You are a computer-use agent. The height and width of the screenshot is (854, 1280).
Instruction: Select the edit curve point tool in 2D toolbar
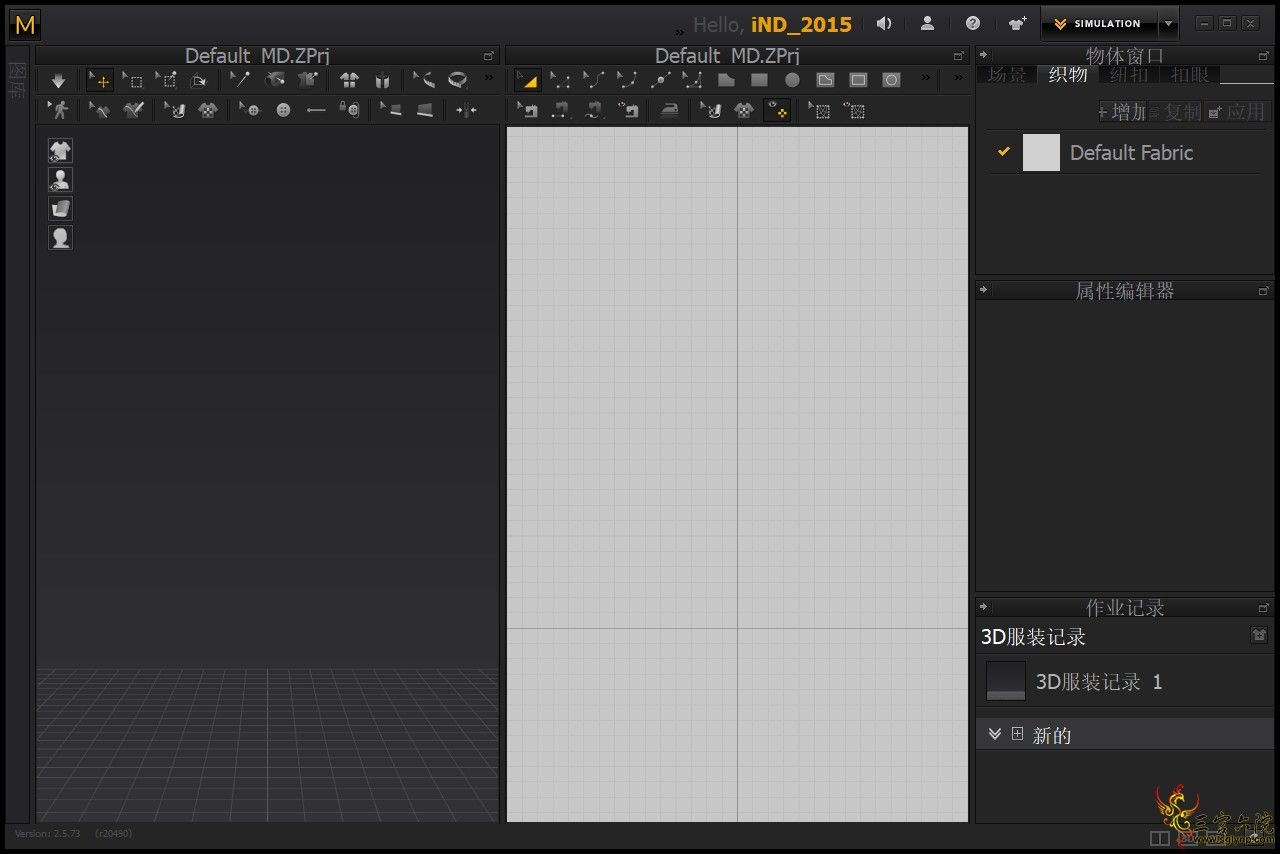pyautogui.click(x=626, y=80)
